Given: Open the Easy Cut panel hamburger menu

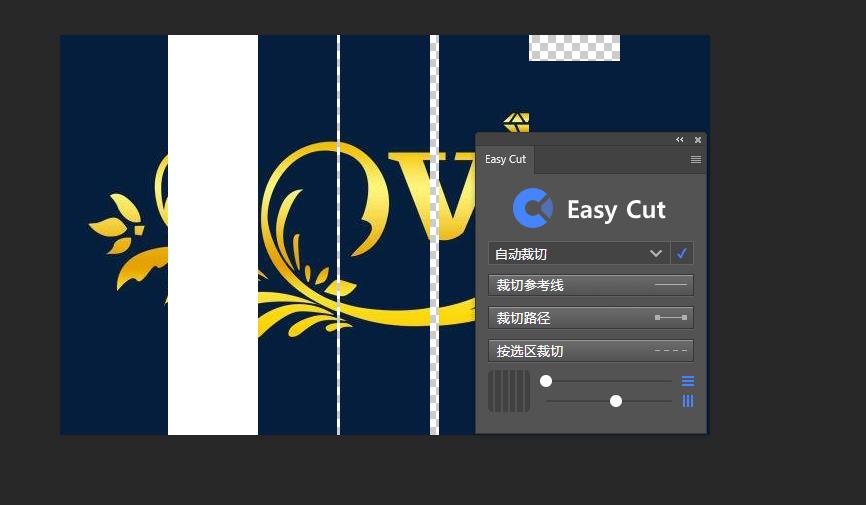Looking at the screenshot, I should pos(696,160).
